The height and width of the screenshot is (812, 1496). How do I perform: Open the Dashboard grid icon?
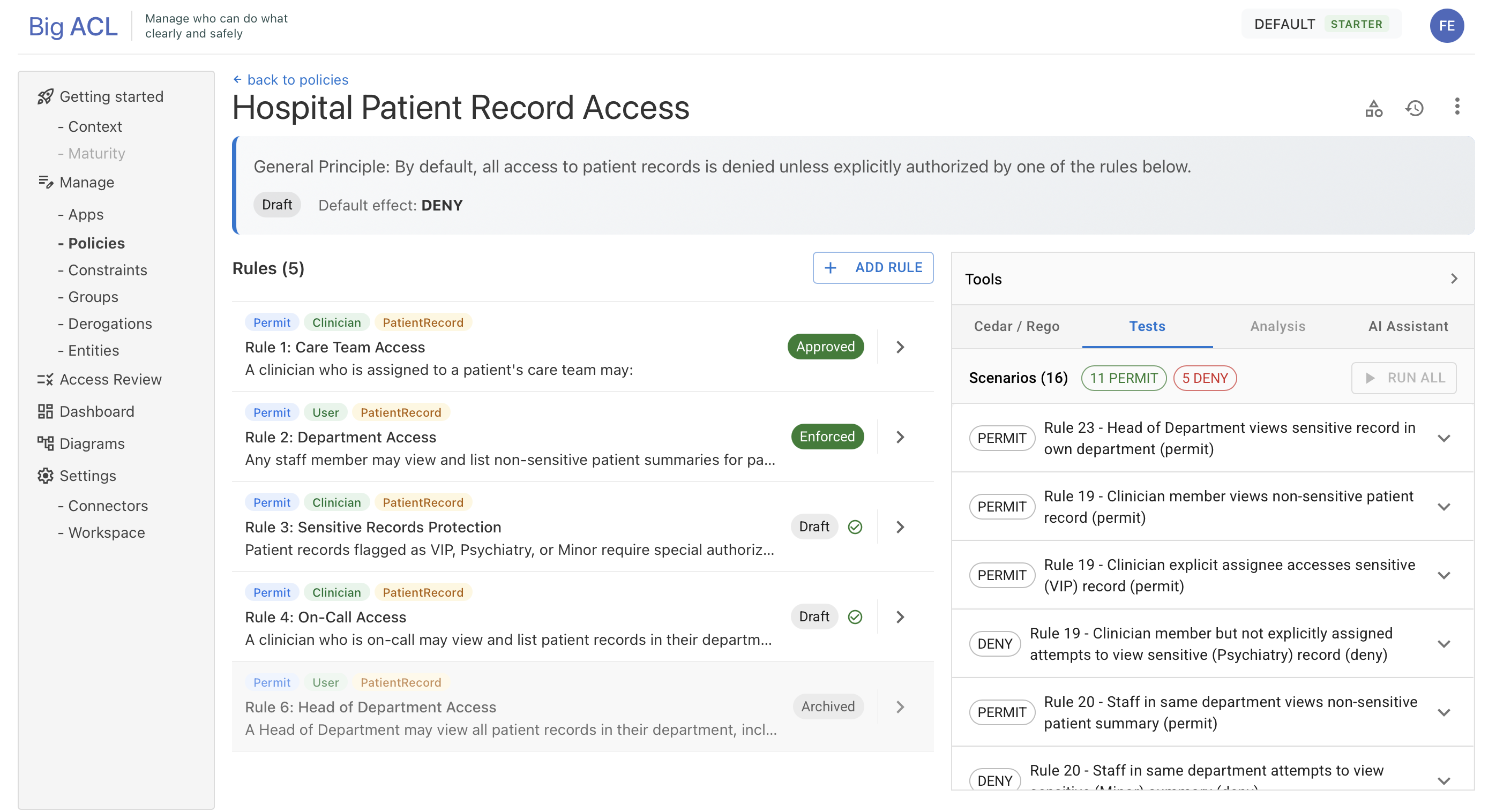pyautogui.click(x=46, y=411)
